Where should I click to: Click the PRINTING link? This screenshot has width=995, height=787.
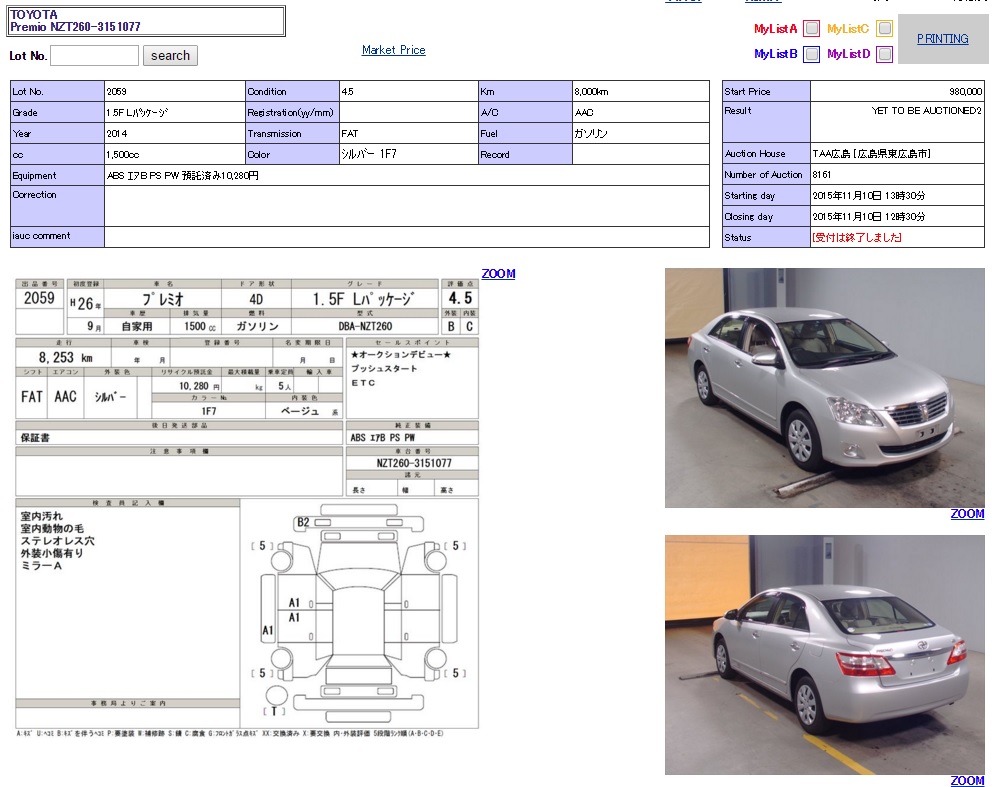942,39
